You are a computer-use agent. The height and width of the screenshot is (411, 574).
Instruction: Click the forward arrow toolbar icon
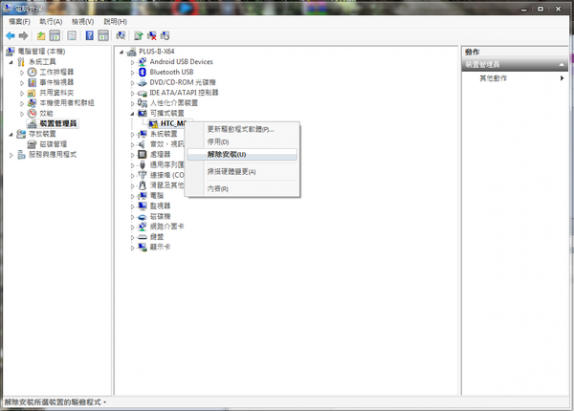pyautogui.click(x=23, y=36)
